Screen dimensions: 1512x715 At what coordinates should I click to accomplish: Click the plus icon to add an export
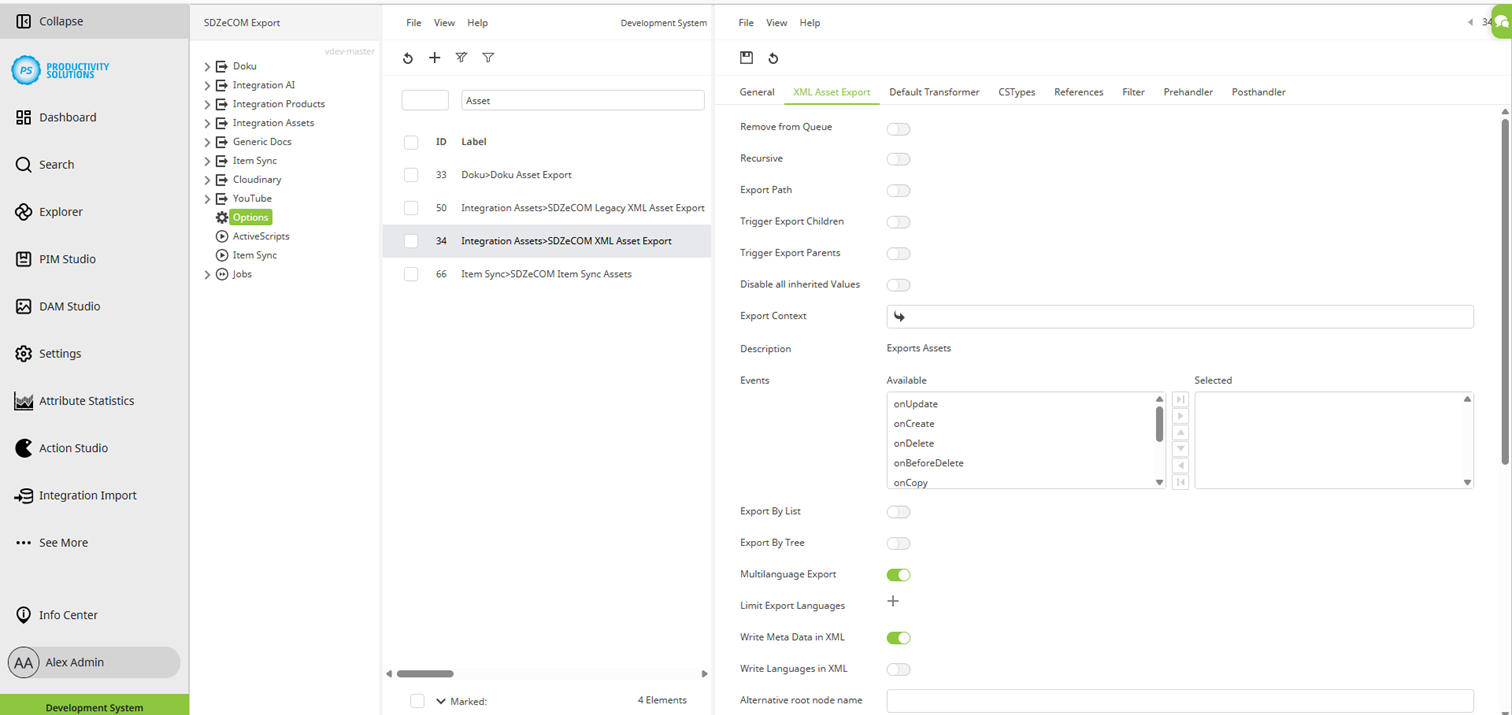pyautogui.click(x=434, y=58)
